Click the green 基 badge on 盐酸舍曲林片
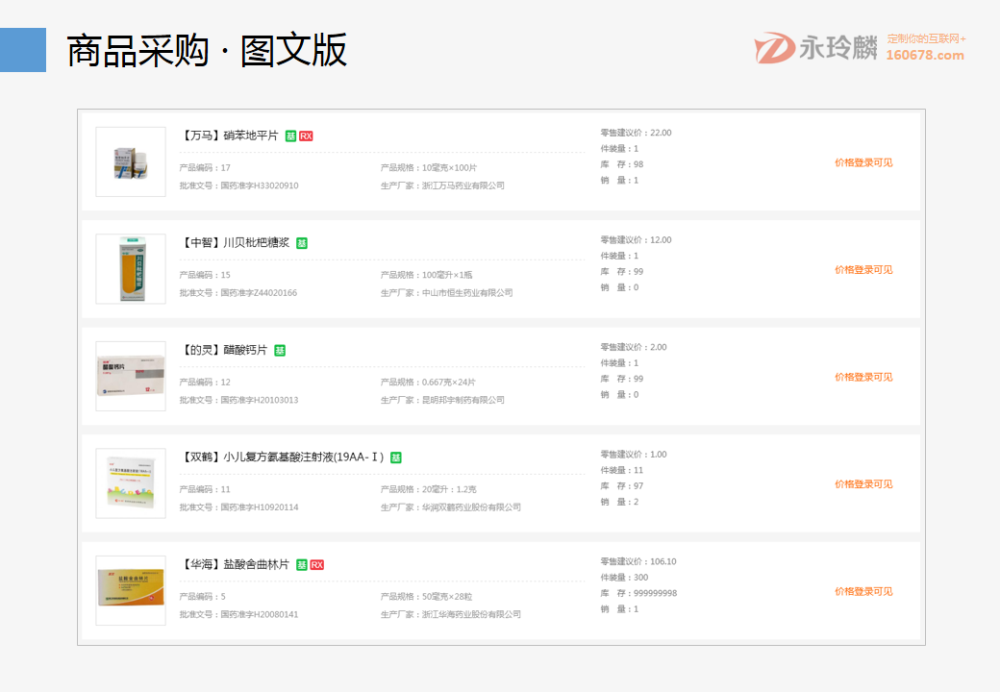This screenshot has height=692, width=1000. coord(302,565)
